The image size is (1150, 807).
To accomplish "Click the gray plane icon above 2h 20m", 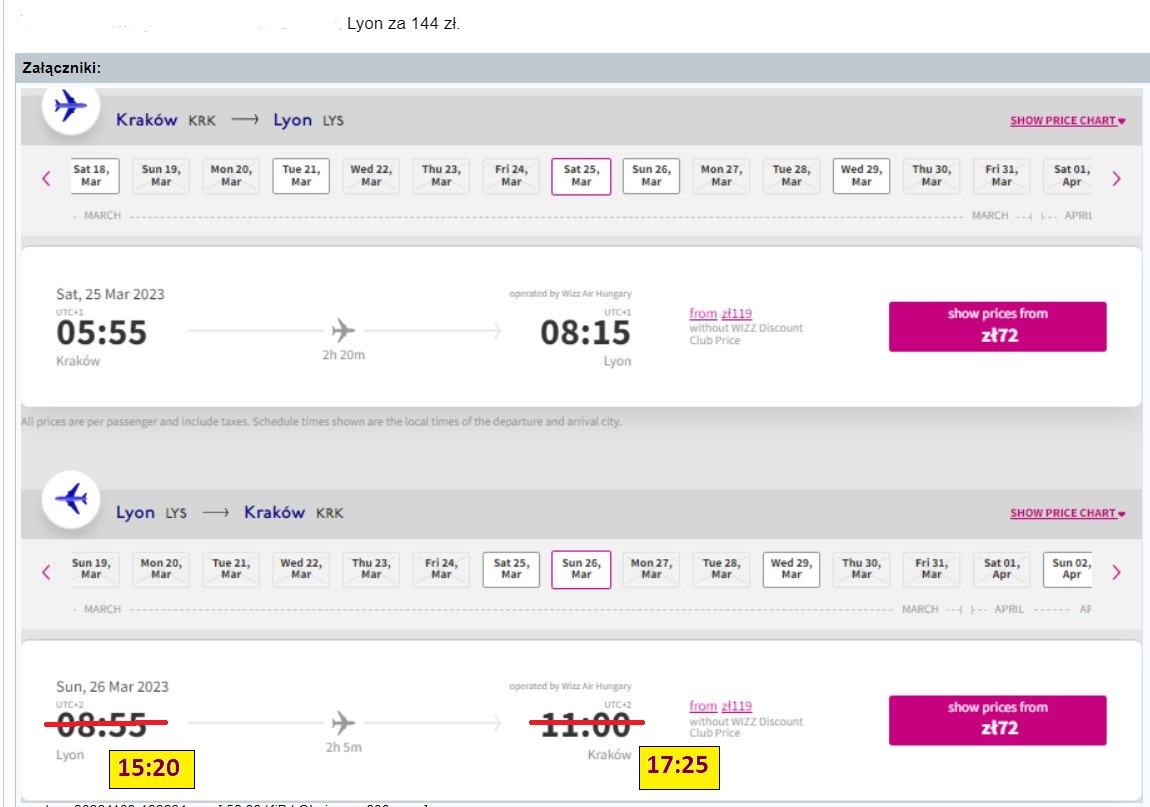I will [x=343, y=330].
